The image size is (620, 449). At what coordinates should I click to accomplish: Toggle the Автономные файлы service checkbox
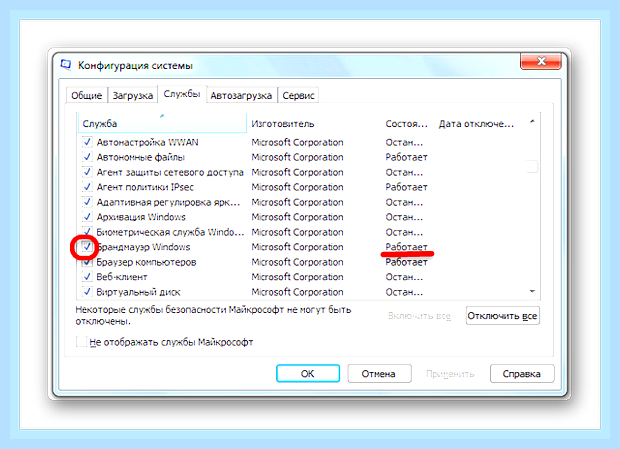click(87, 157)
